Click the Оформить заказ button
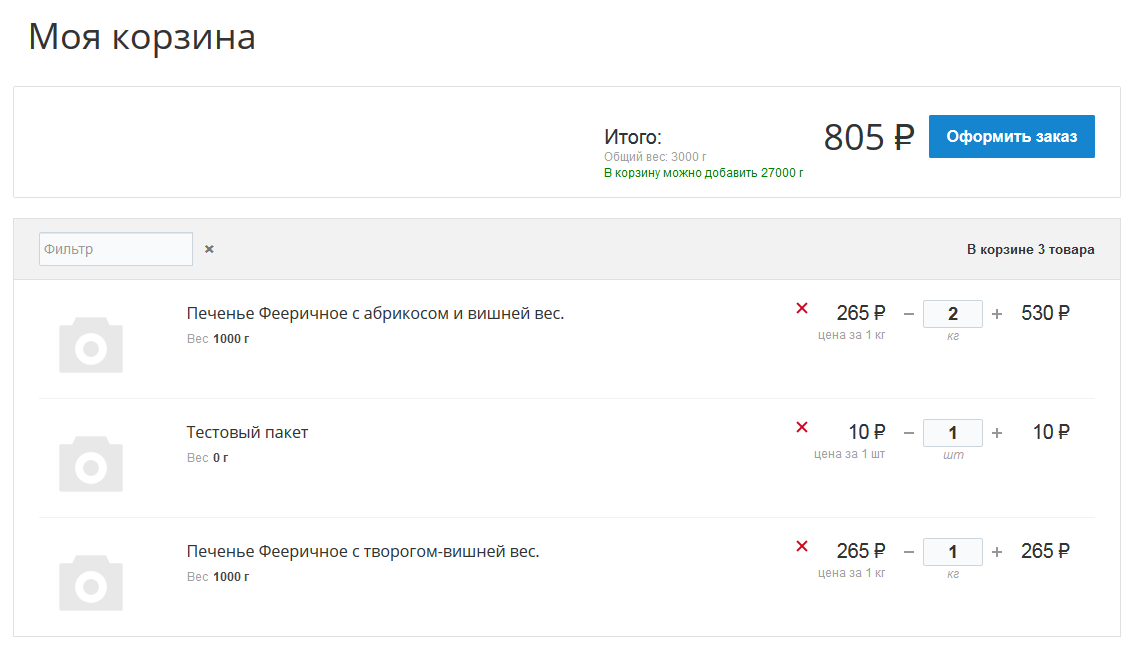The width and height of the screenshot is (1144, 652). tap(1011, 136)
